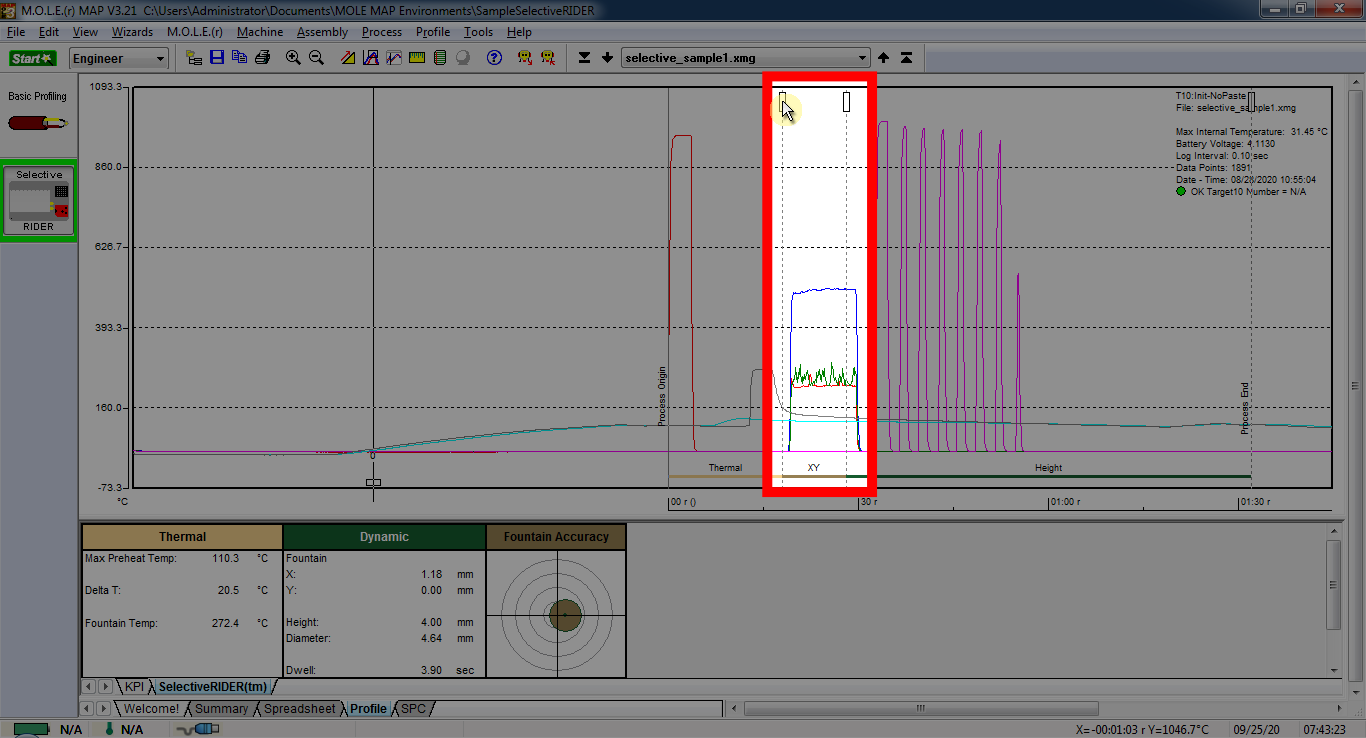Zoom in with the plus magnifier icon
This screenshot has width=1366, height=738.
click(293, 58)
